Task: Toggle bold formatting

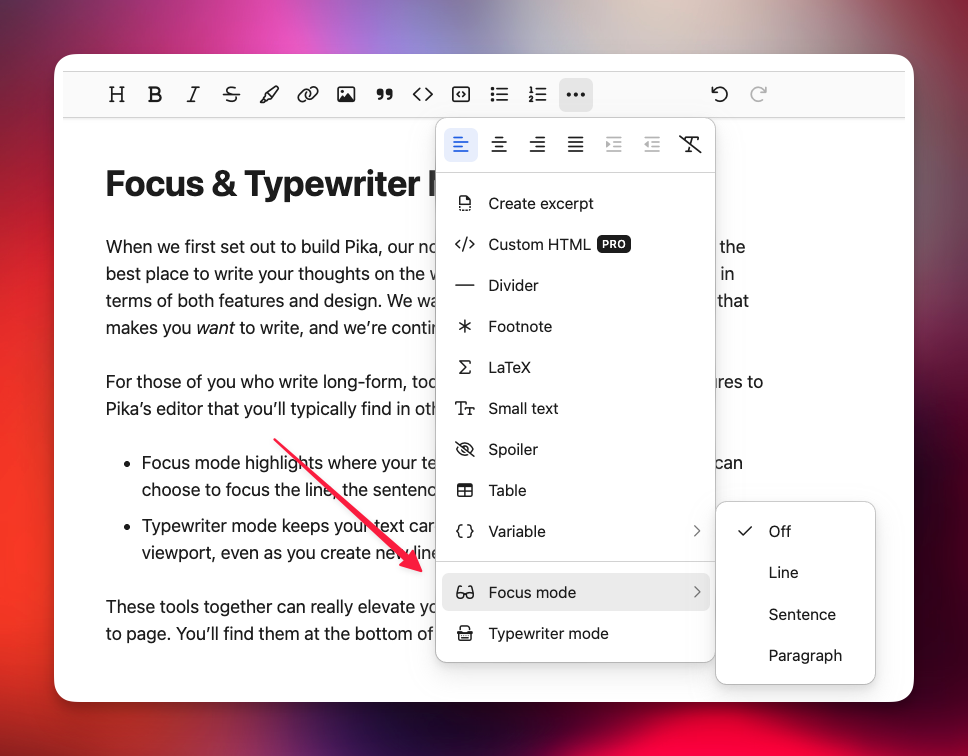Action: click(x=154, y=94)
